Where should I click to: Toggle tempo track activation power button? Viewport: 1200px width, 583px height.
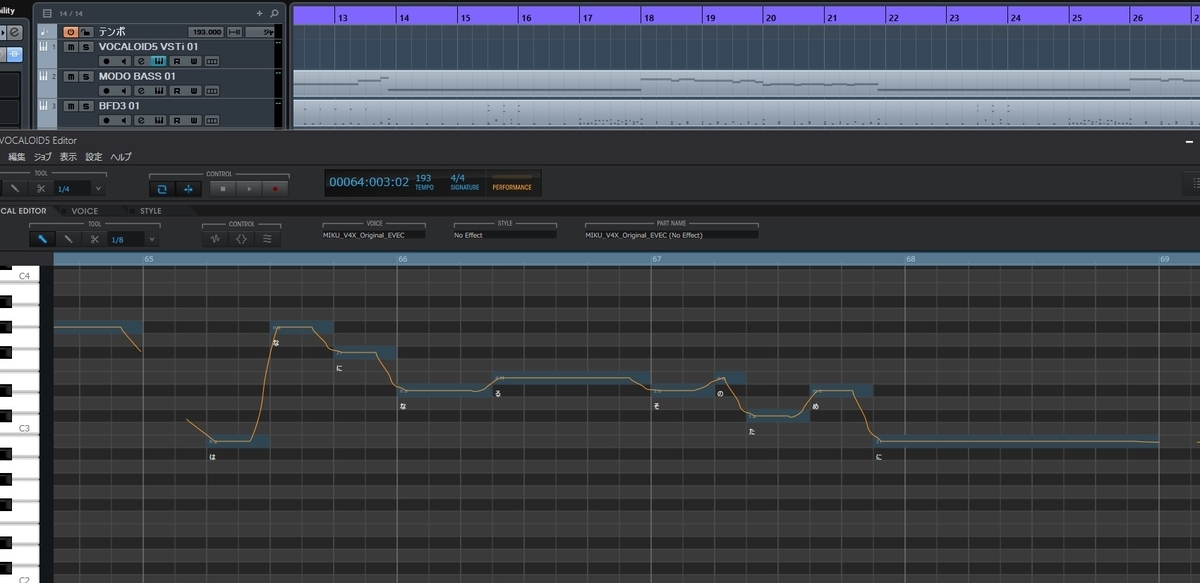tap(70, 32)
